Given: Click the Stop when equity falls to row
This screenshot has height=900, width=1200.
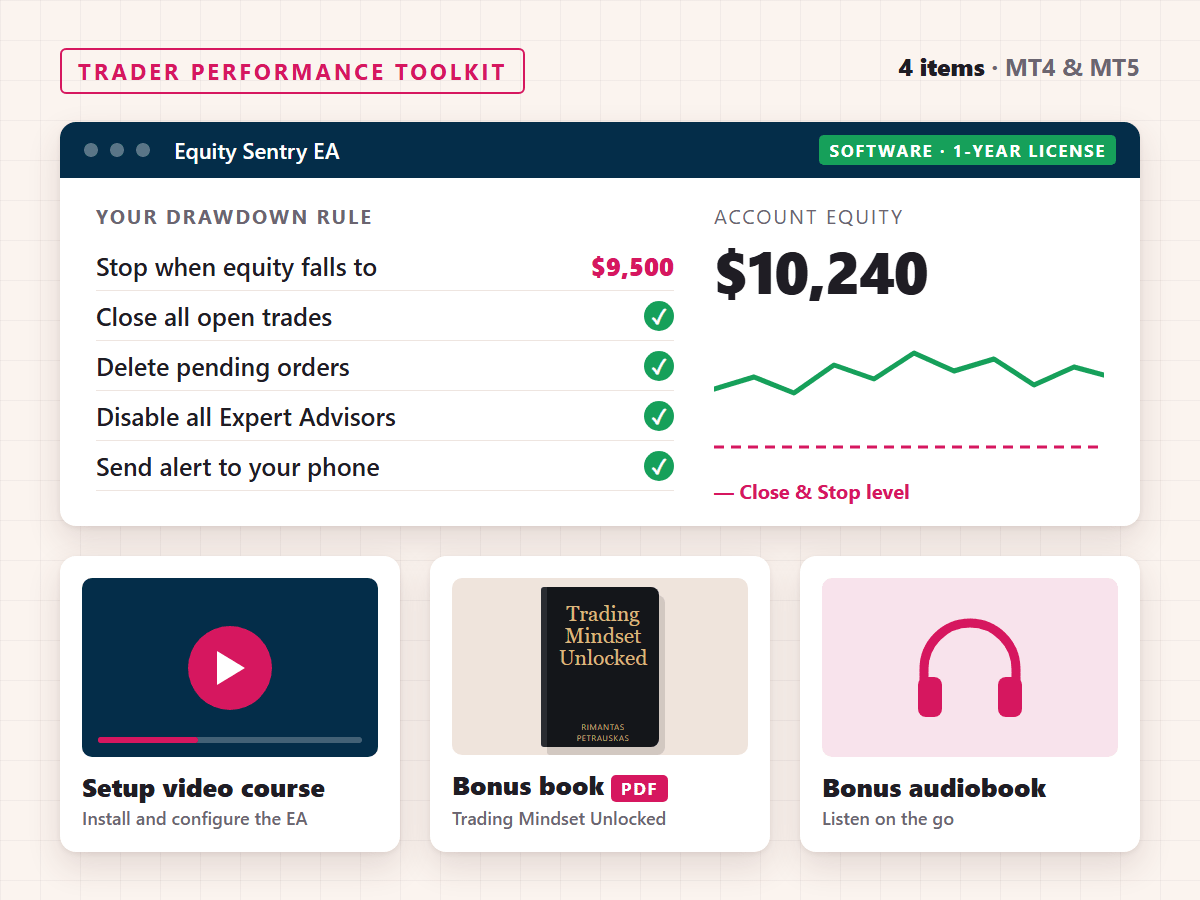Looking at the screenshot, I should [x=385, y=267].
